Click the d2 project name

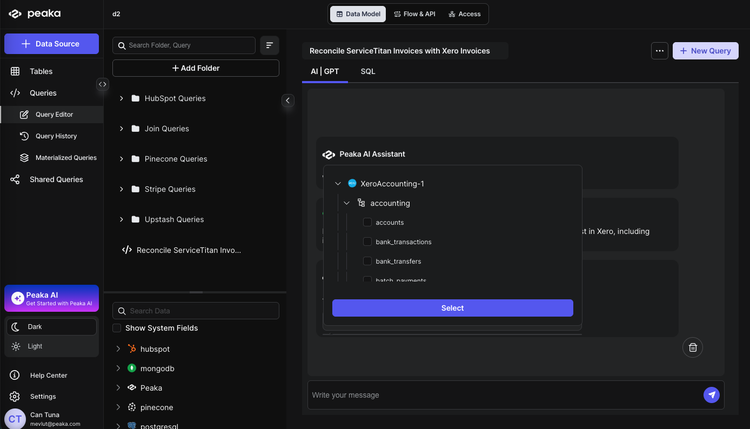(116, 14)
